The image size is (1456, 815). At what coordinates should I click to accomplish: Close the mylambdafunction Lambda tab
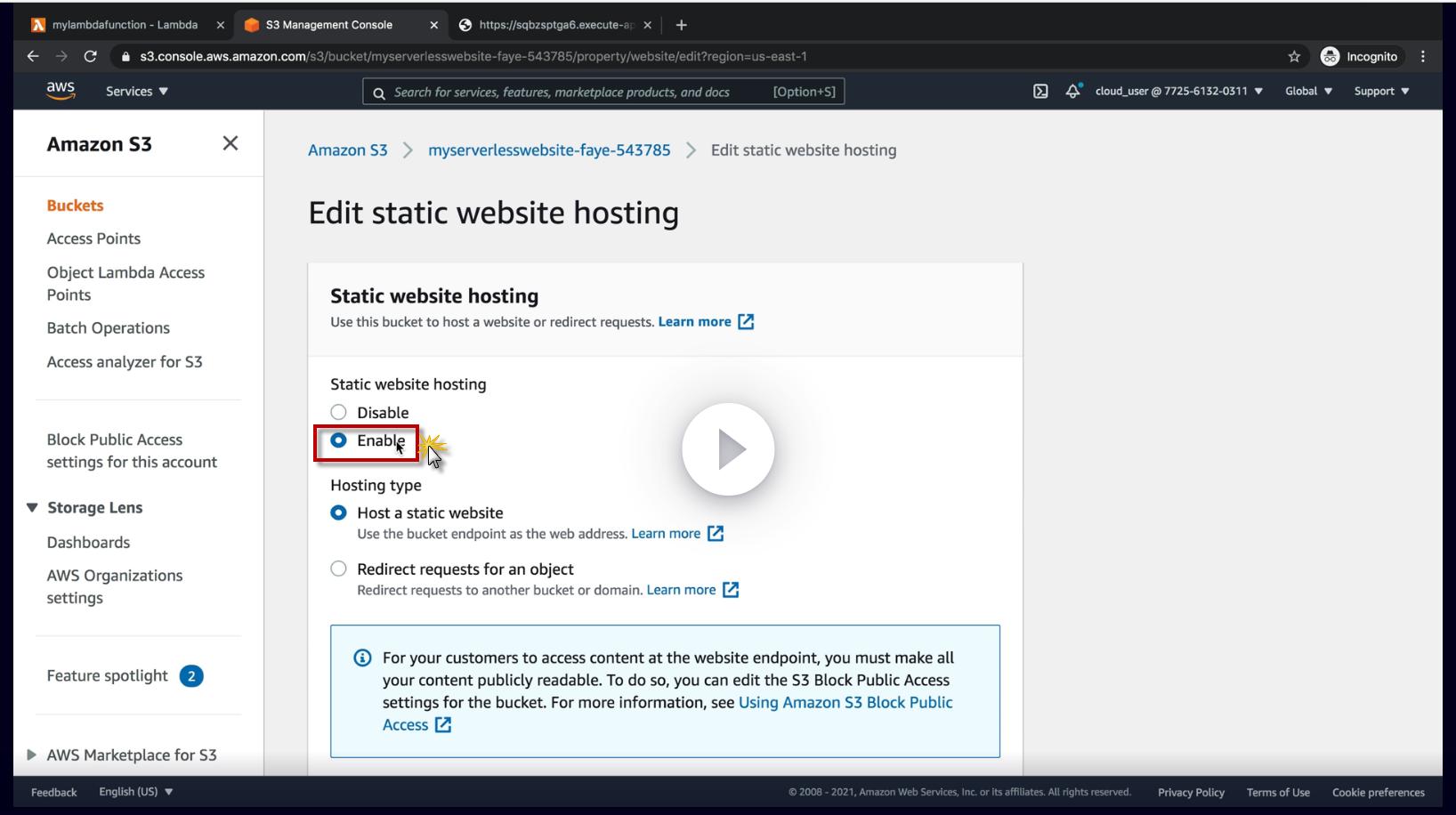pos(221,25)
